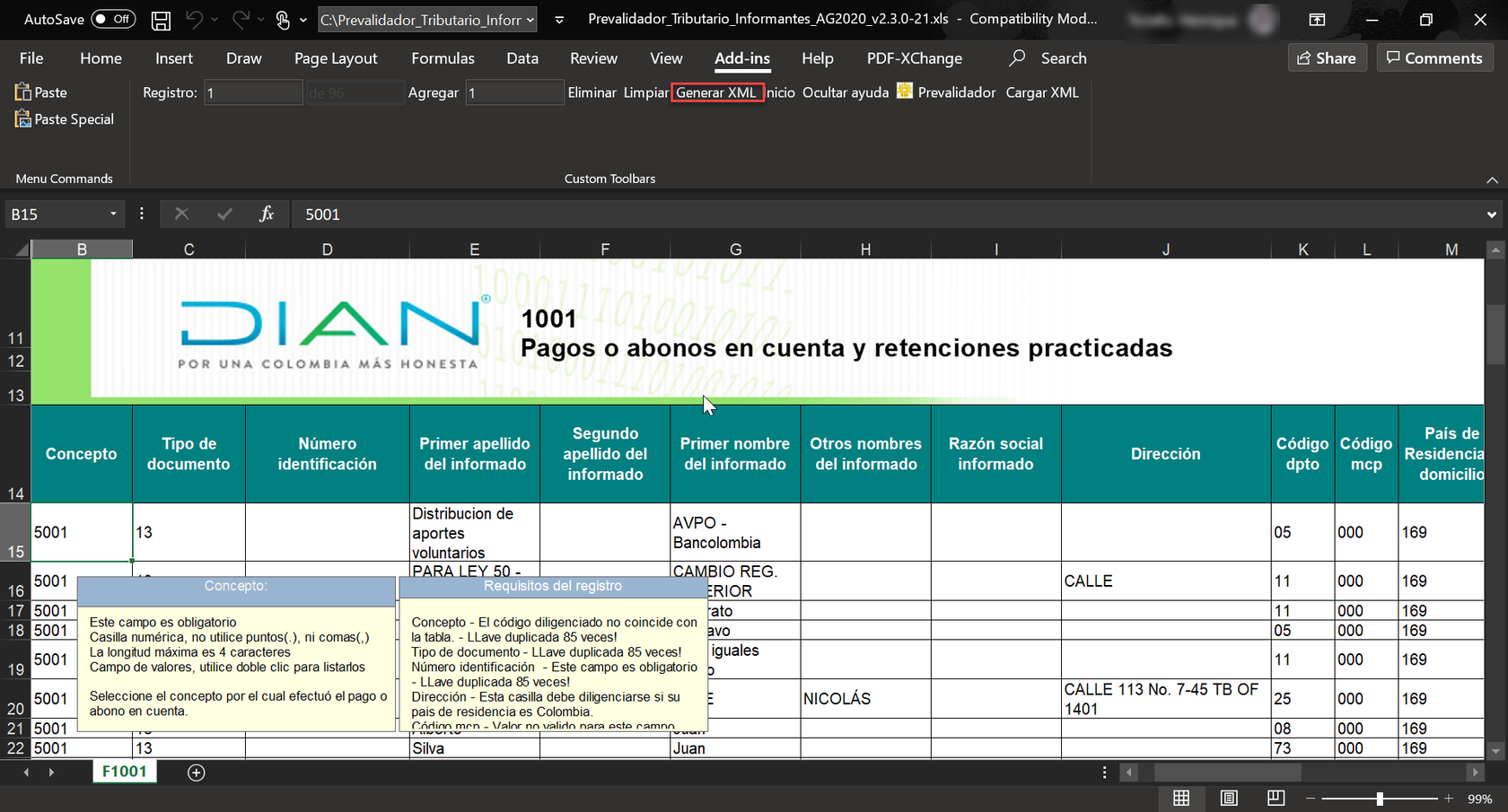Click the Generar XML button
1508x812 pixels.
tap(716, 92)
